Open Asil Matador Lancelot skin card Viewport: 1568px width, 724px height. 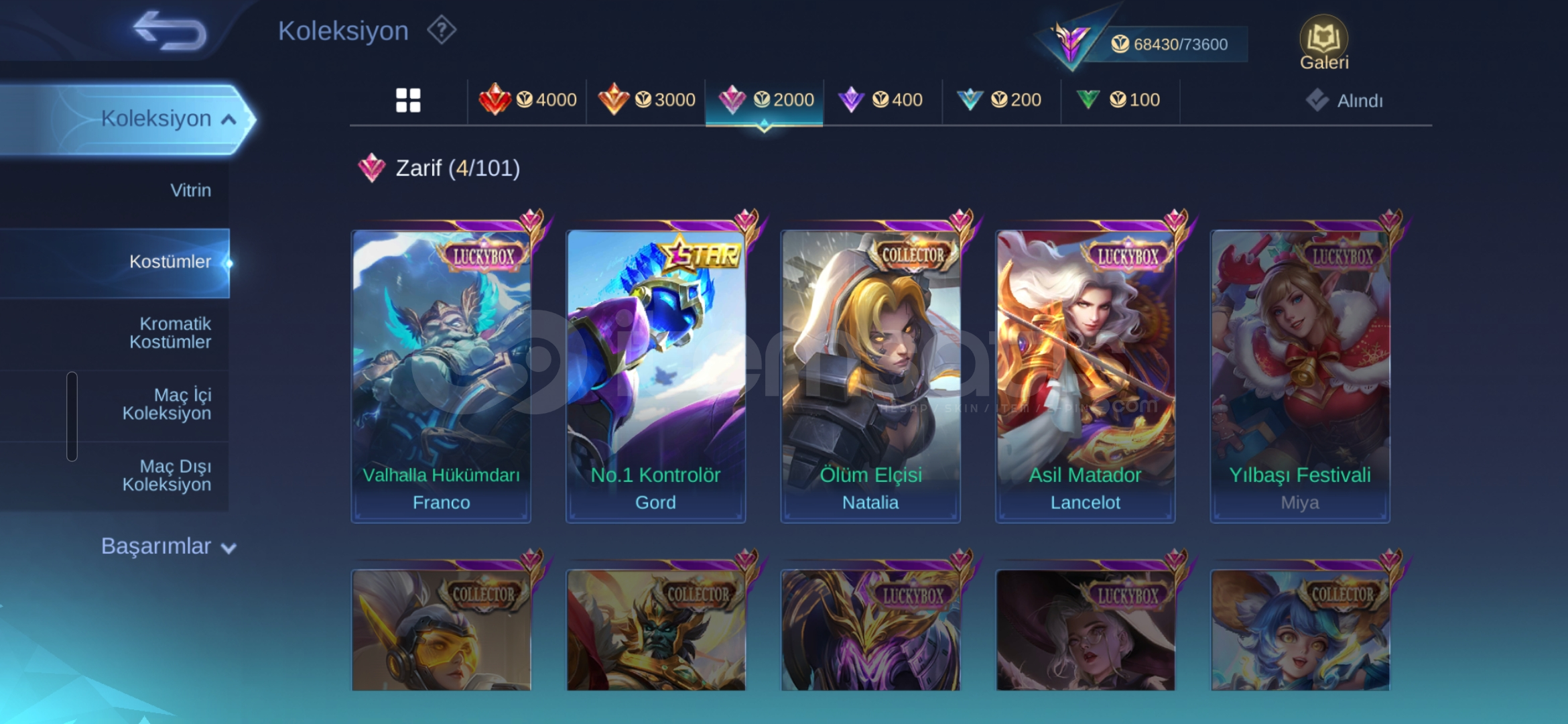click(x=1085, y=375)
